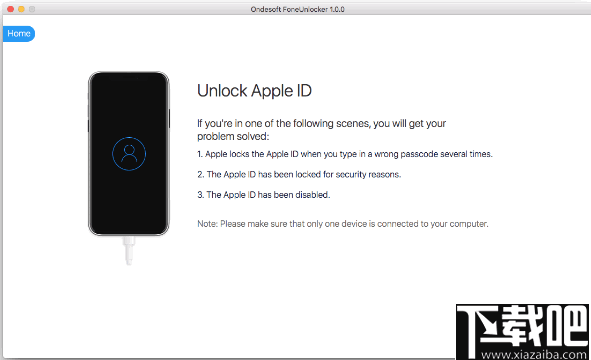Go back with the Home button
The width and height of the screenshot is (591, 360).
pyautogui.click(x=19, y=34)
